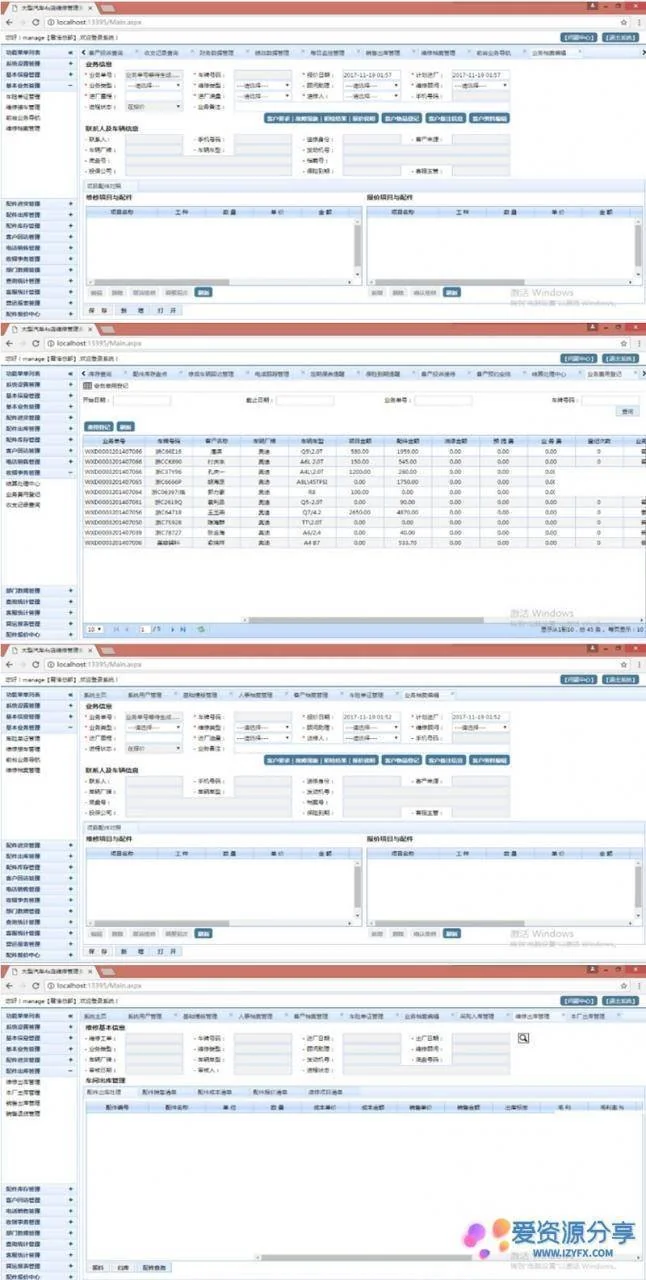Click the pager refresh icon in the table footer
The image size is (646, 1280).
pyautogui.click(x=202, y=629)
